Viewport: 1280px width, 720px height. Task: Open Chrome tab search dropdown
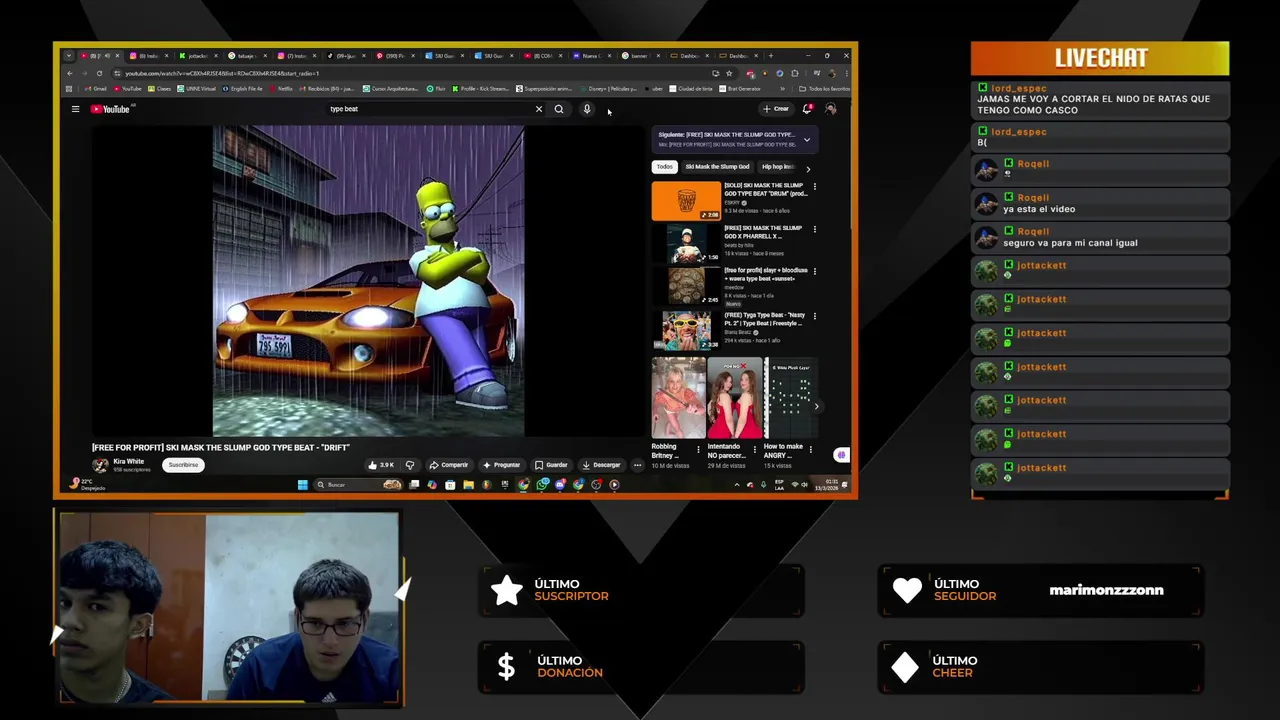coord(69,56)
